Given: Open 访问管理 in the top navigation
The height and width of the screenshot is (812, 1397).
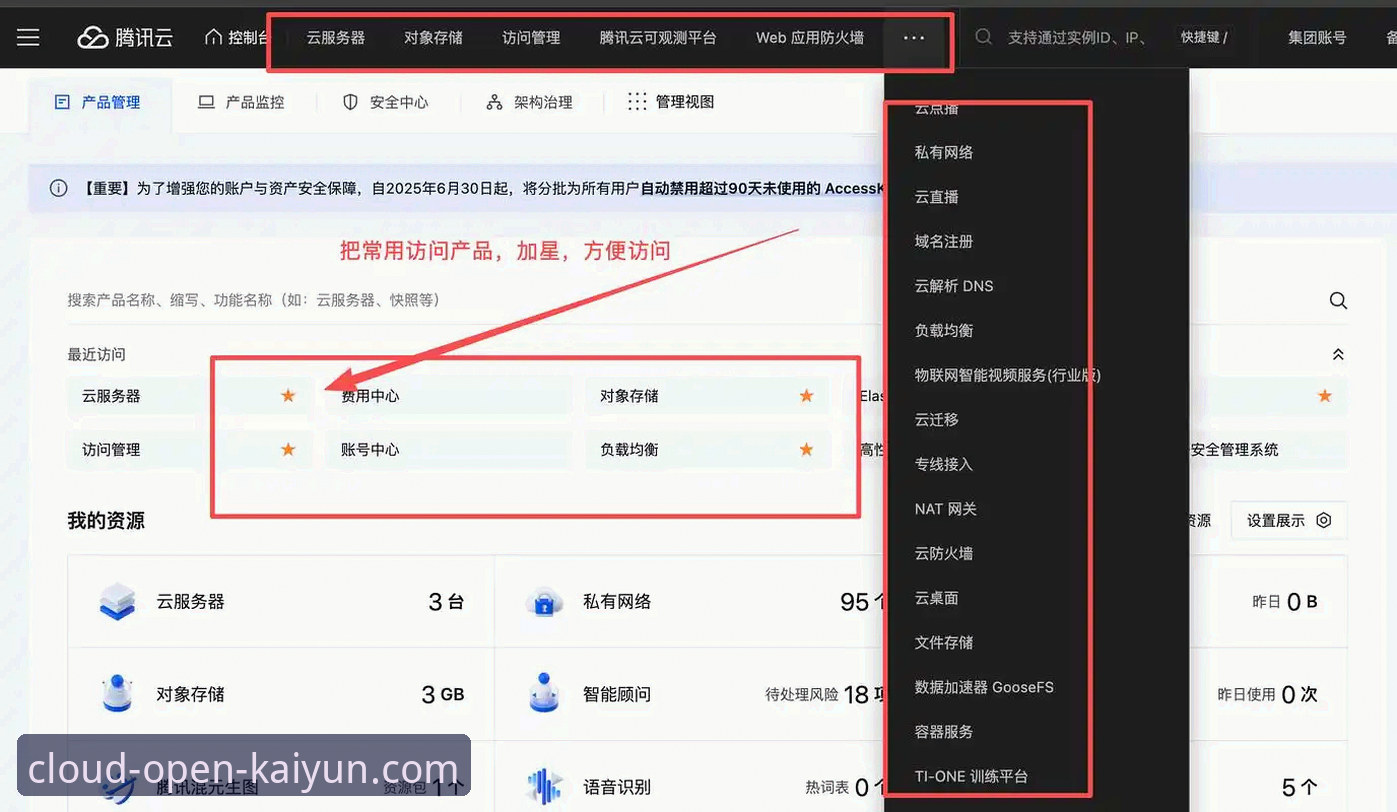Looking at the screenshot, I should [x=531, y=38].
